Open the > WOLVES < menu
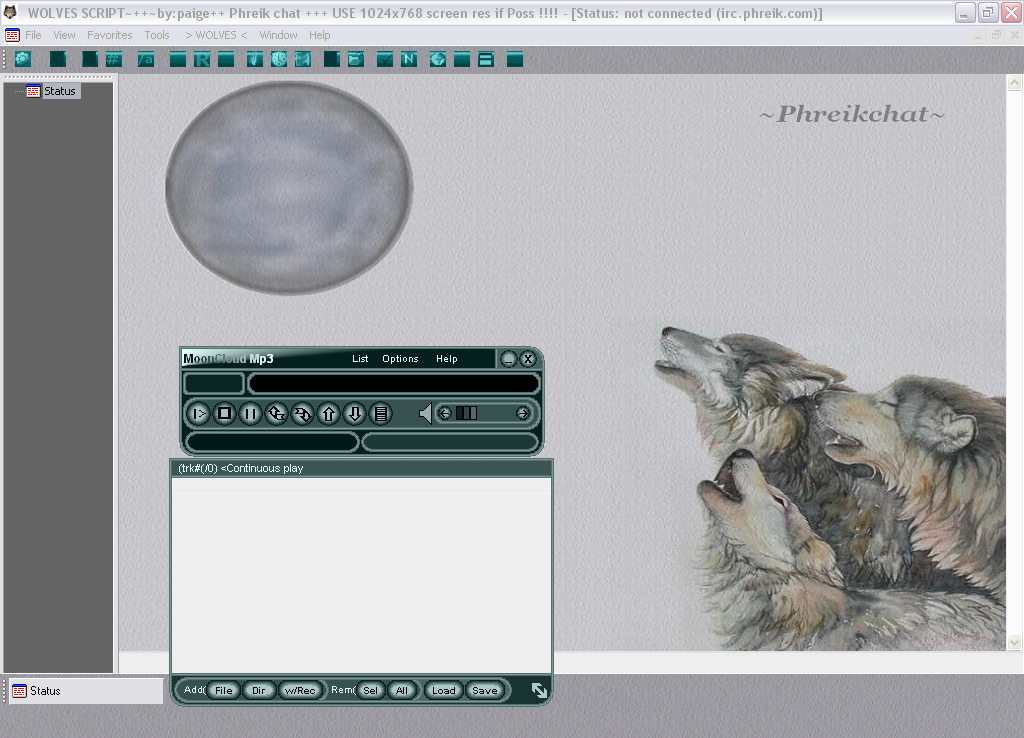Screen dimensions: 1024x738 [x=216, y=35]
